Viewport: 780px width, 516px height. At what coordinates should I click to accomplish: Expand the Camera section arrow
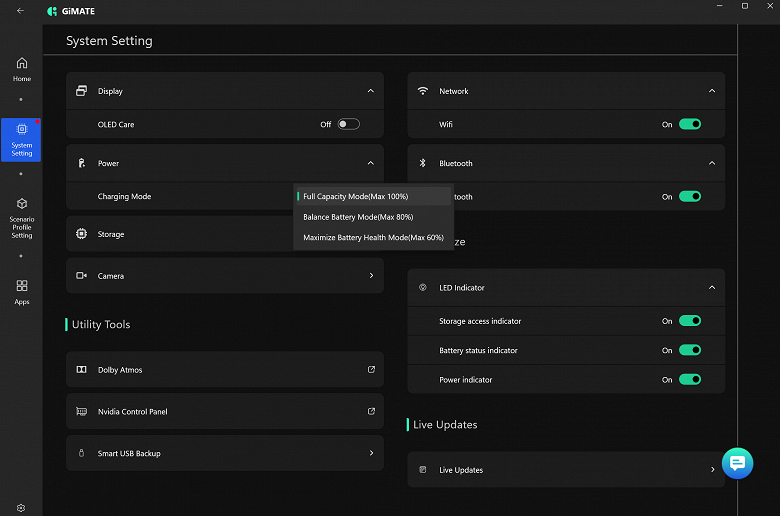click(x=371, y=276)
